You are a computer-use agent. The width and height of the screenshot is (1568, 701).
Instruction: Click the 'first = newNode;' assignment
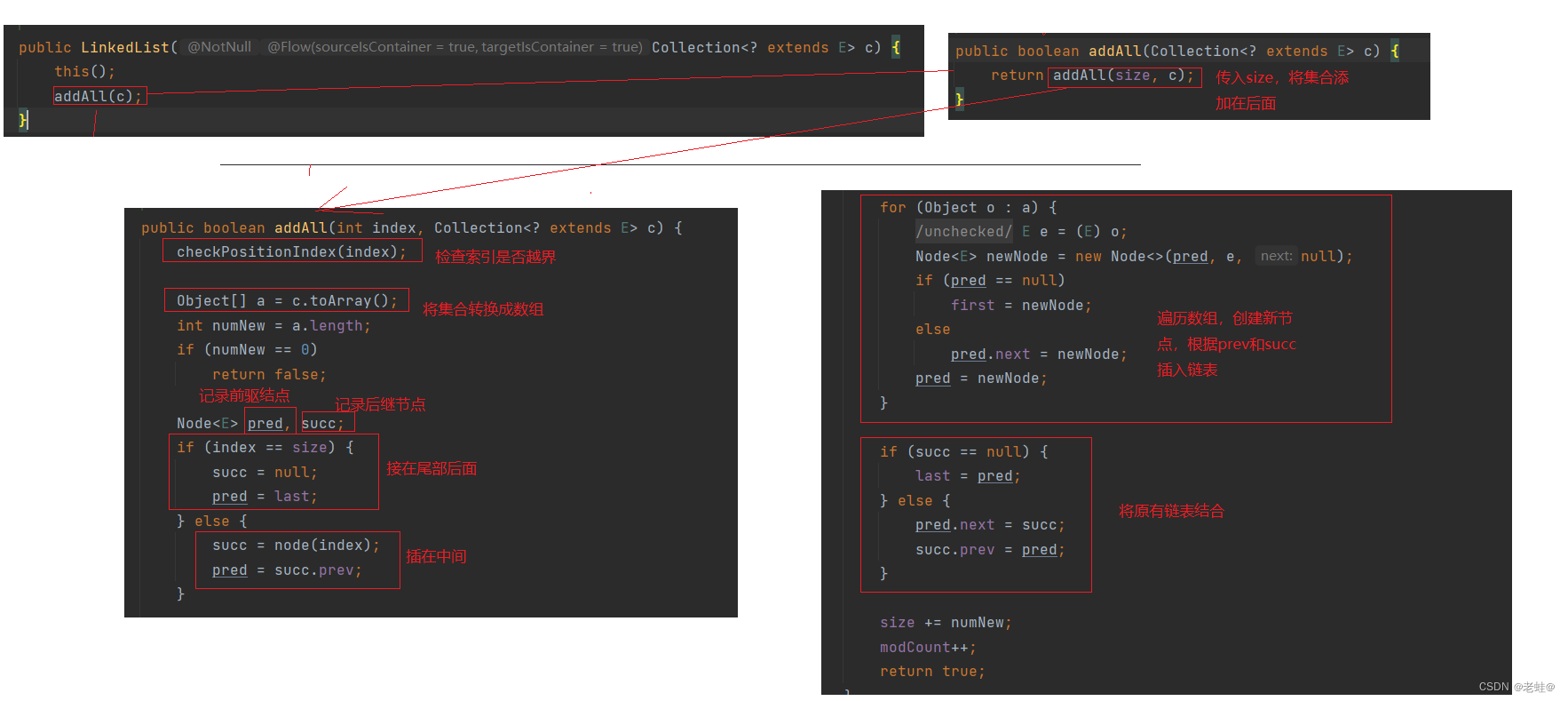1021,305
